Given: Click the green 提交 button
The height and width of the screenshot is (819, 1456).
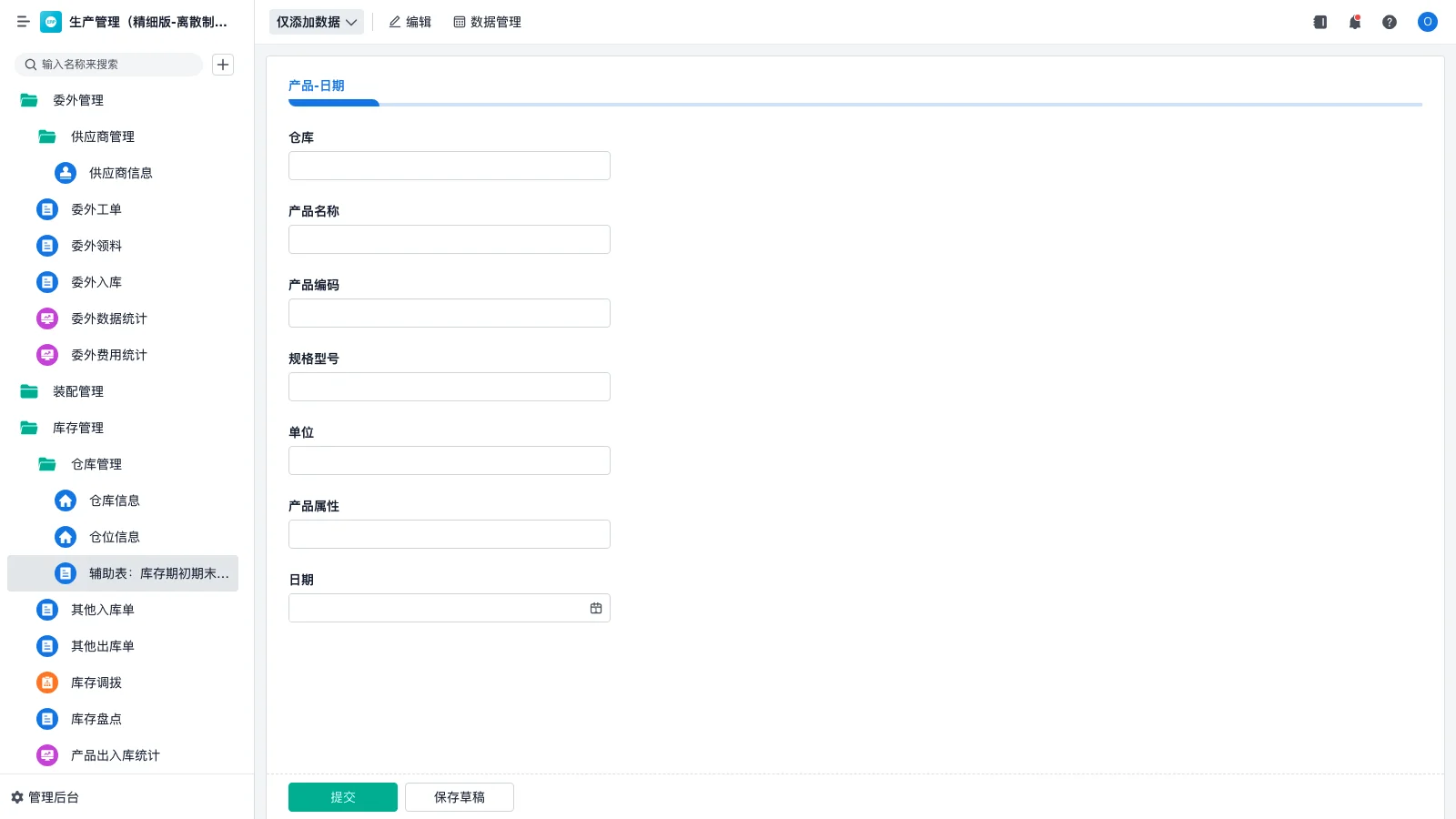Looking at the screenshot, I should (x=342, y=797).
